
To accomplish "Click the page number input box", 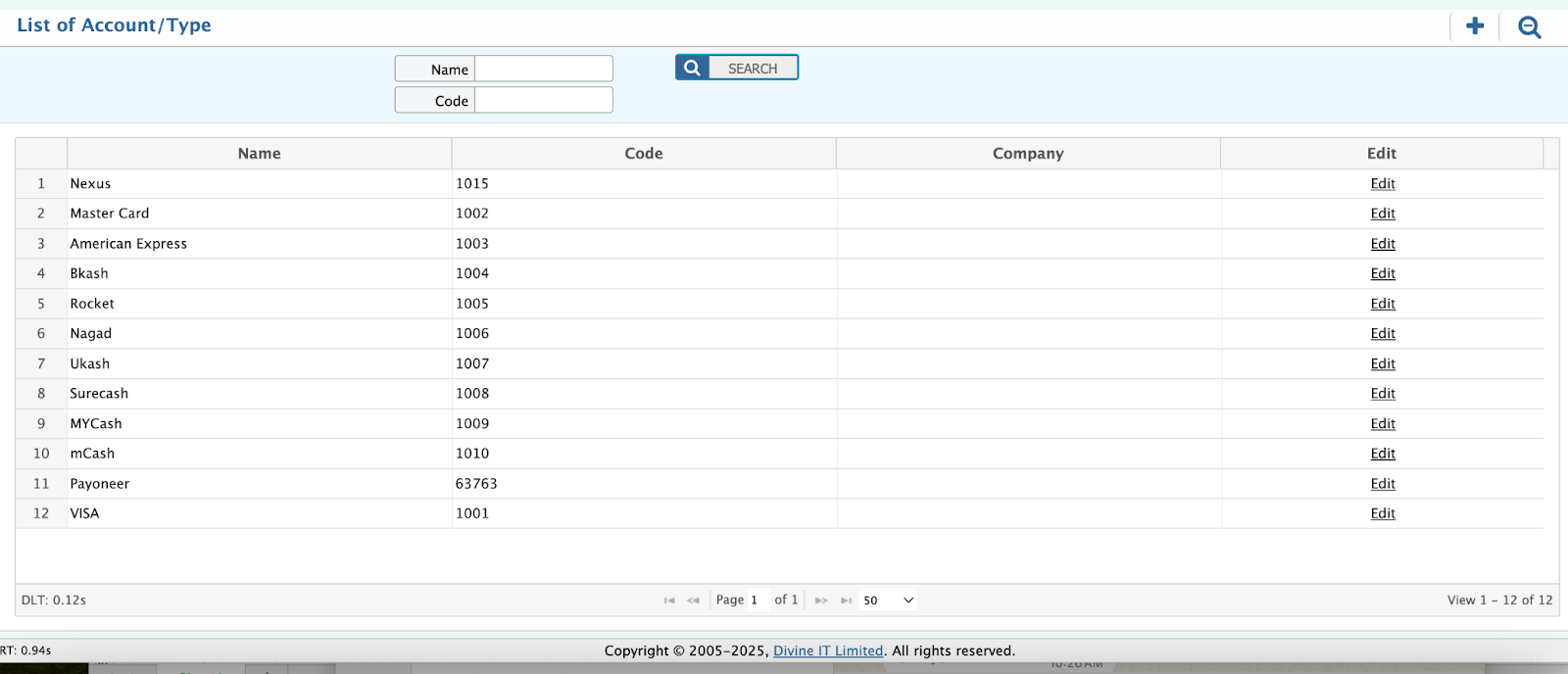I will click(757, 601).
